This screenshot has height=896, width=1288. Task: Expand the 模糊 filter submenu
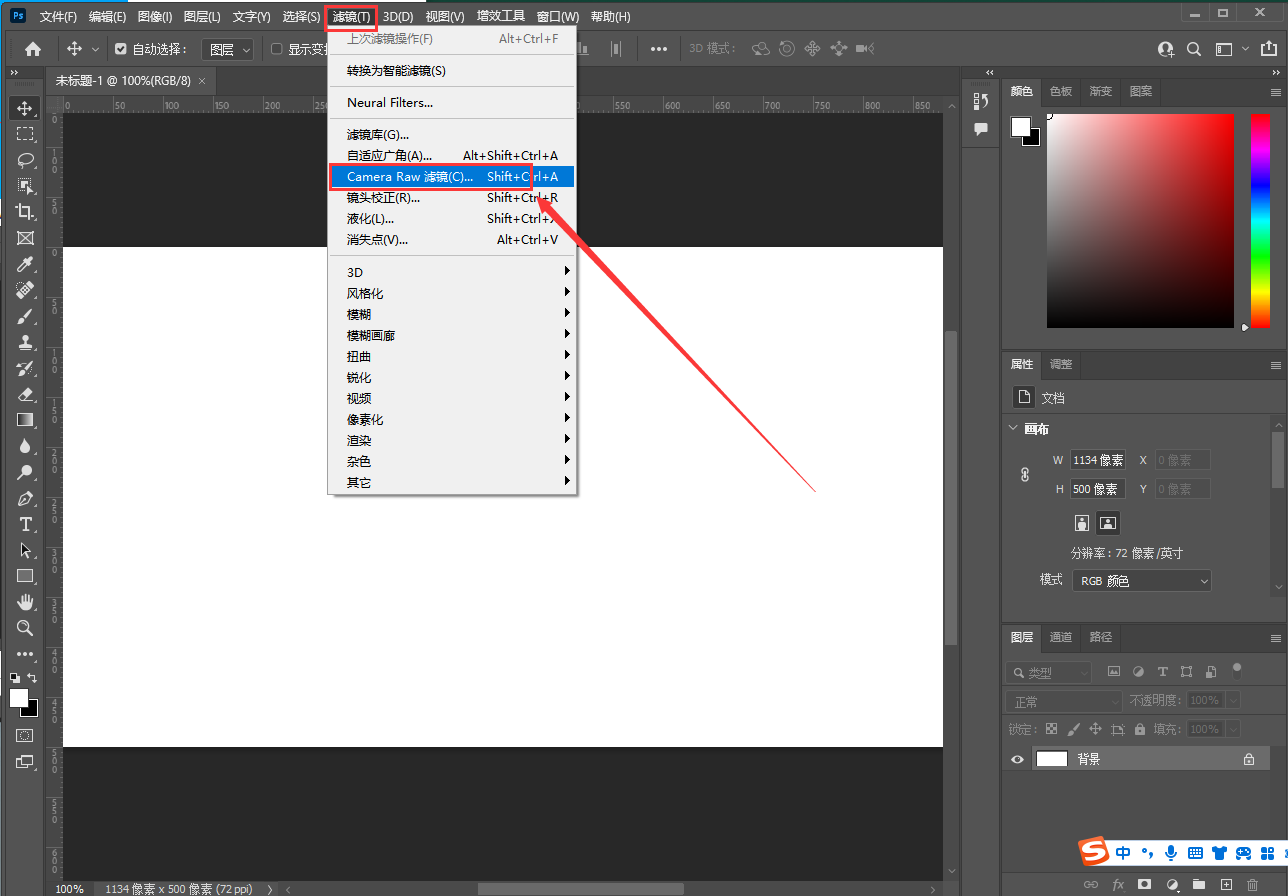[452, 314]
